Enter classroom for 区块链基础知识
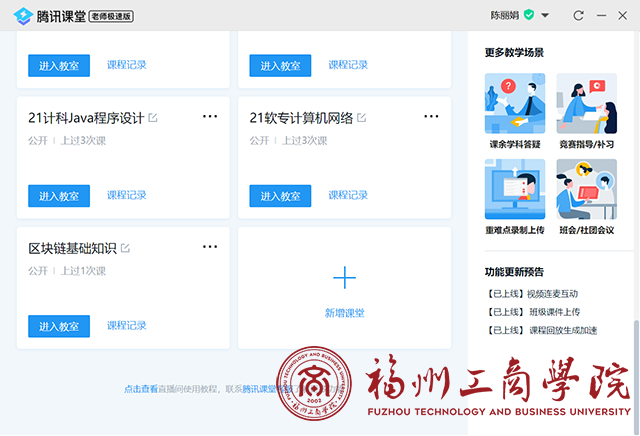This screenshot has height=436, width=640. [59, 326]
